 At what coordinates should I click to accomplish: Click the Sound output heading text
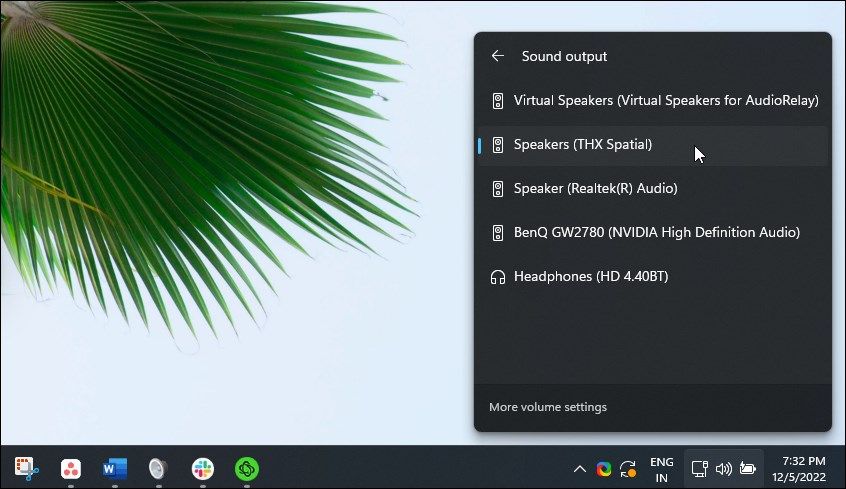tap(564, 57)
